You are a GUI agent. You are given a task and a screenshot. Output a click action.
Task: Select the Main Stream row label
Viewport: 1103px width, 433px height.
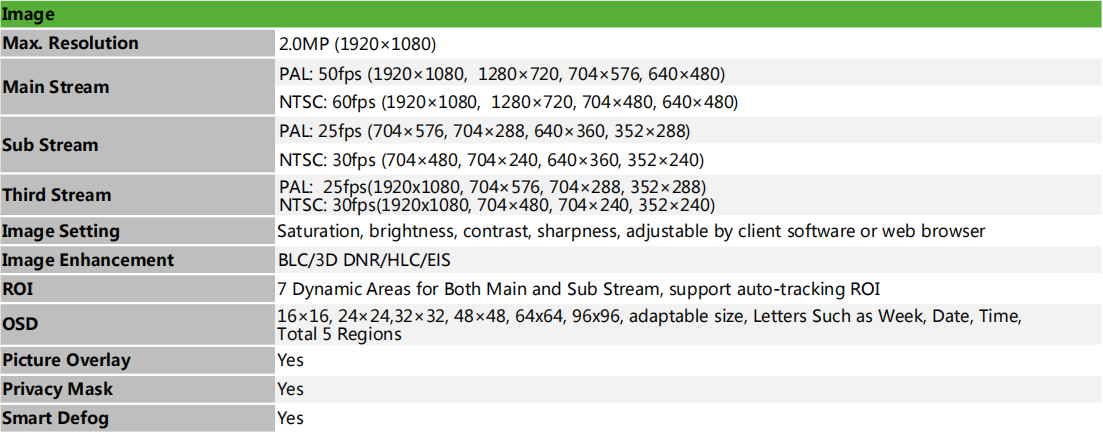(x=137, y=87)
